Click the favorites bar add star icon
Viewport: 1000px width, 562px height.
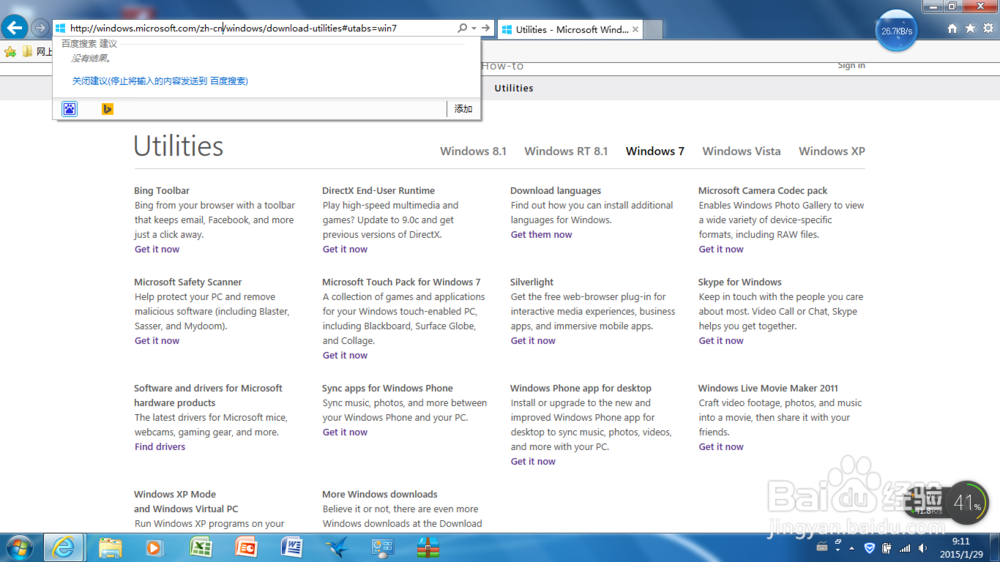pyautogui.click(x=10, y=52)
